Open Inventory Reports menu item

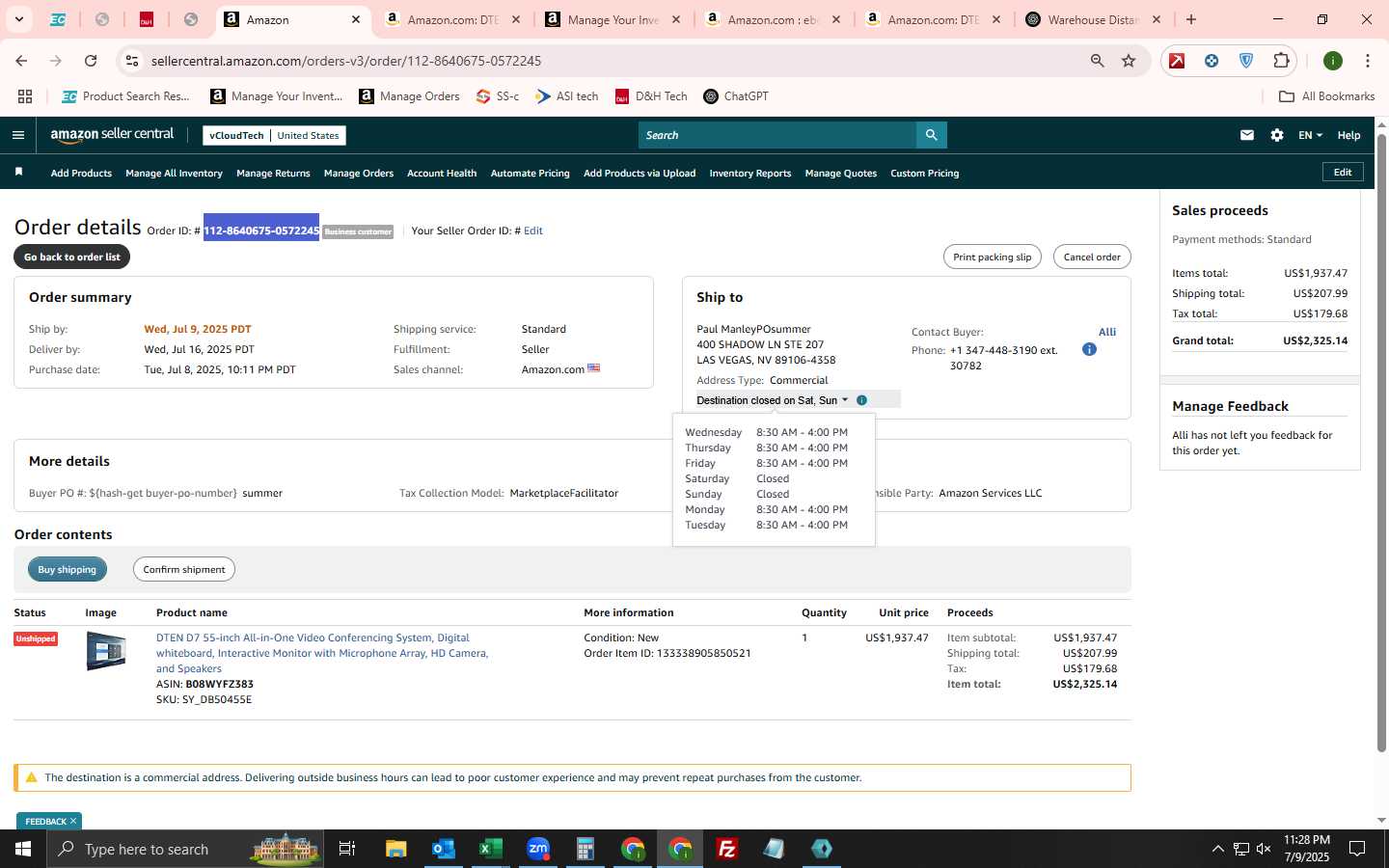tap(750, 174)
